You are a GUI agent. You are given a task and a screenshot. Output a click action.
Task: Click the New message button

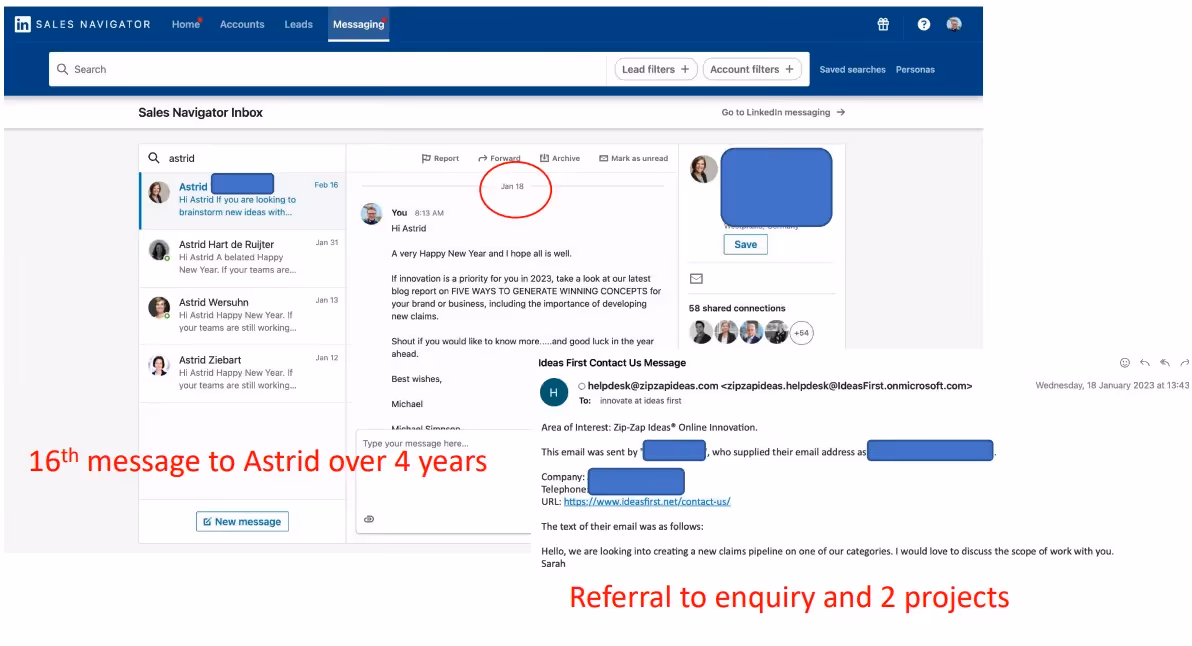[x=242, y=521]
